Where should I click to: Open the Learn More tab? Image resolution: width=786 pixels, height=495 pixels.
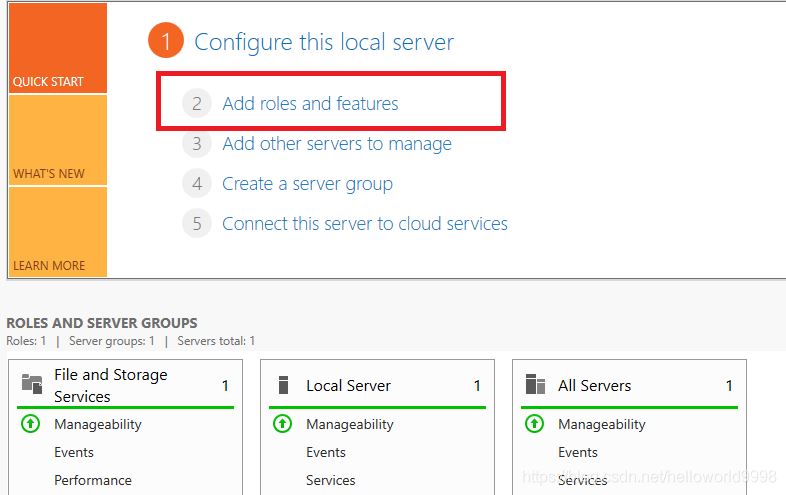click(57, 233)
